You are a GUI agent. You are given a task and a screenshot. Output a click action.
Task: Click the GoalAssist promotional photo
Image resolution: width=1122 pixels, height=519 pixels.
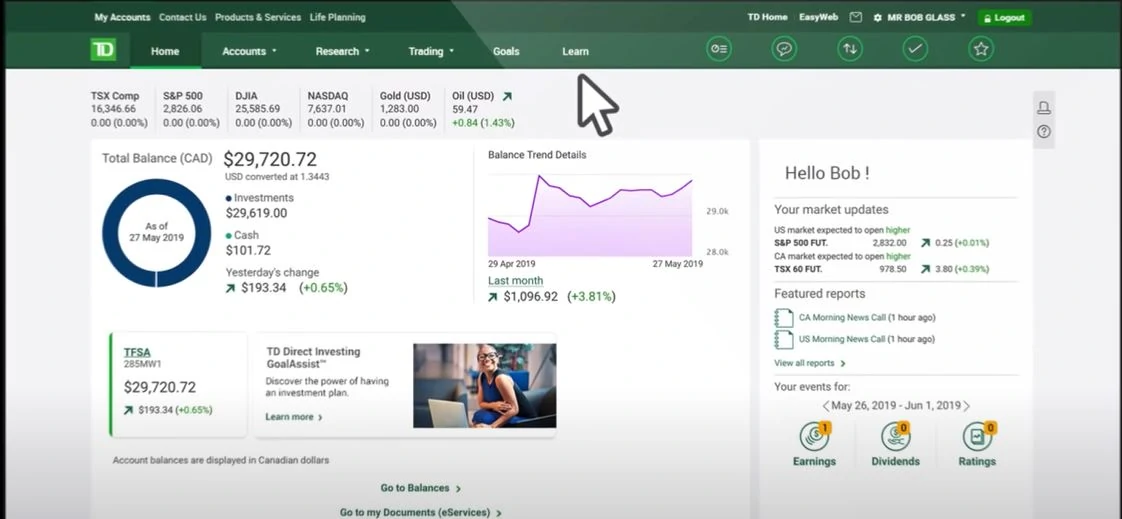484,385
